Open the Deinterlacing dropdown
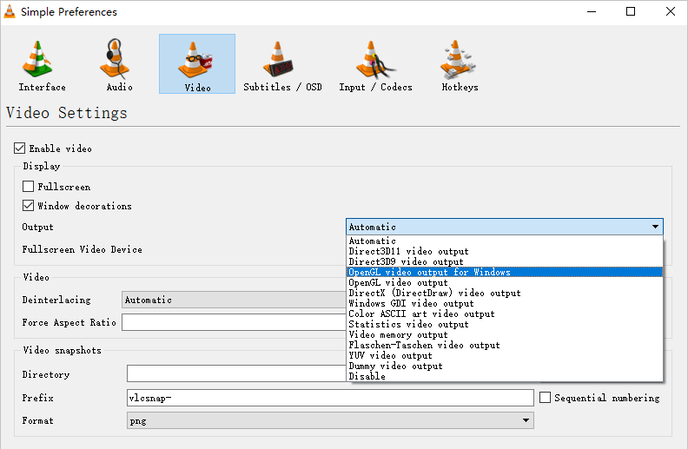The image size is (688, 449). (x=234, y=300)
